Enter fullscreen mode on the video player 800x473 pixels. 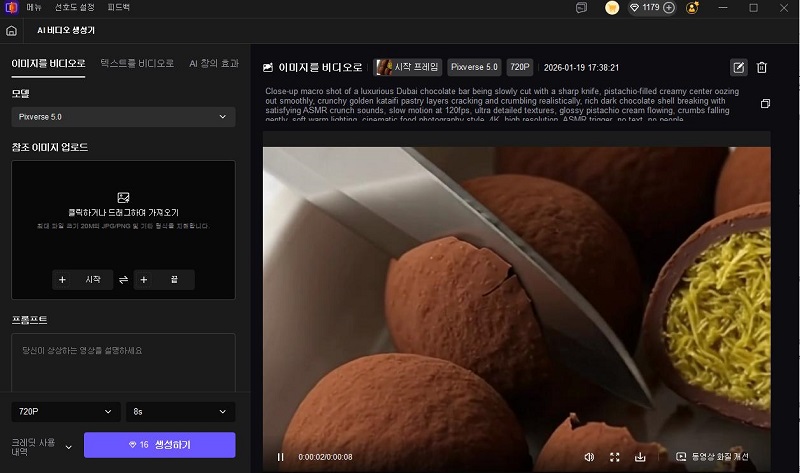tap(615, 457)
